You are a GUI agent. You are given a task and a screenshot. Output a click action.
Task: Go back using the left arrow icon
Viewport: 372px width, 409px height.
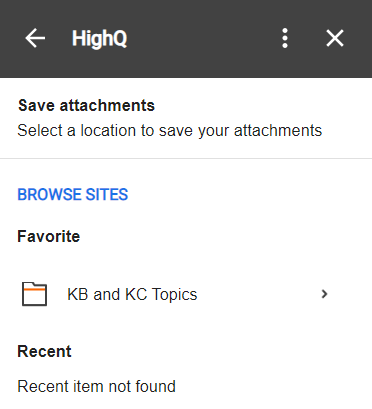click(35, 38)
